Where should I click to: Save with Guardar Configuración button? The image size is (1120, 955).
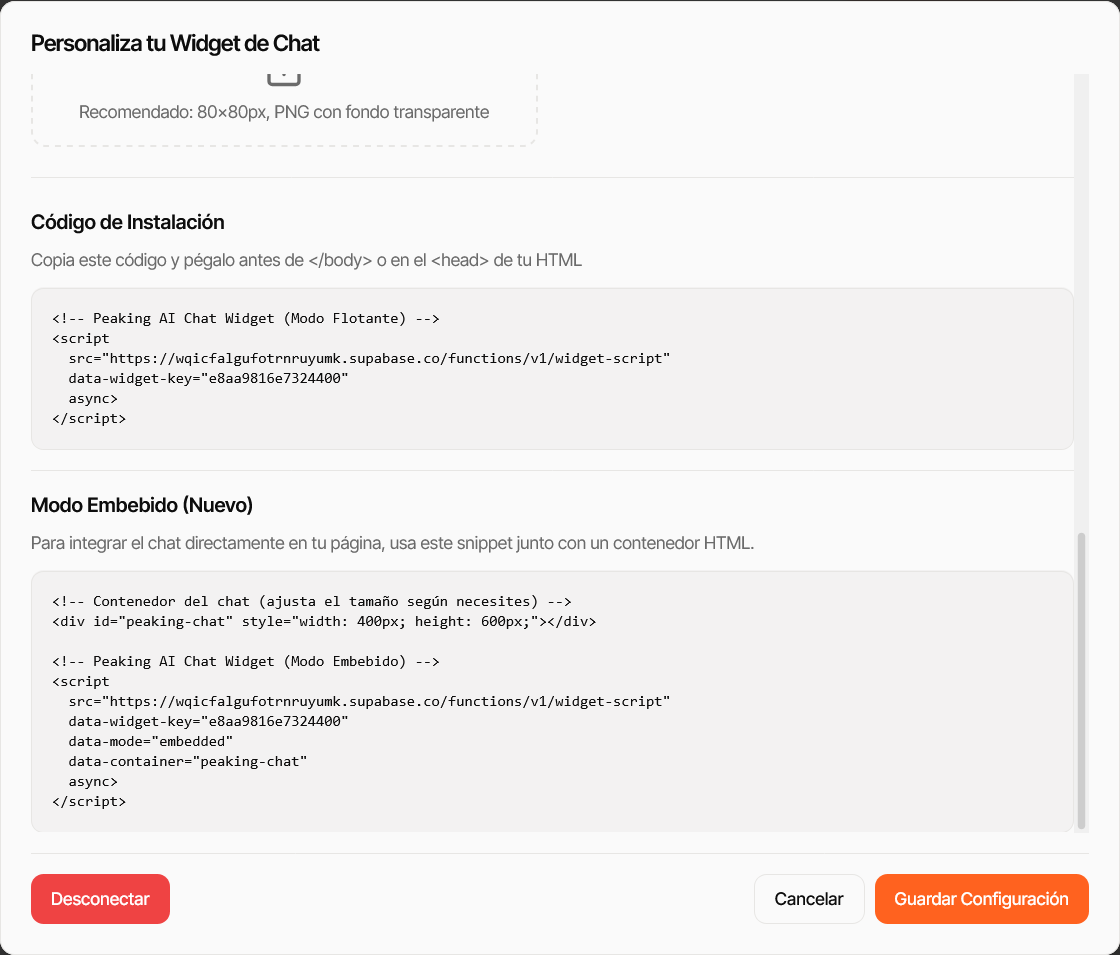981,899
